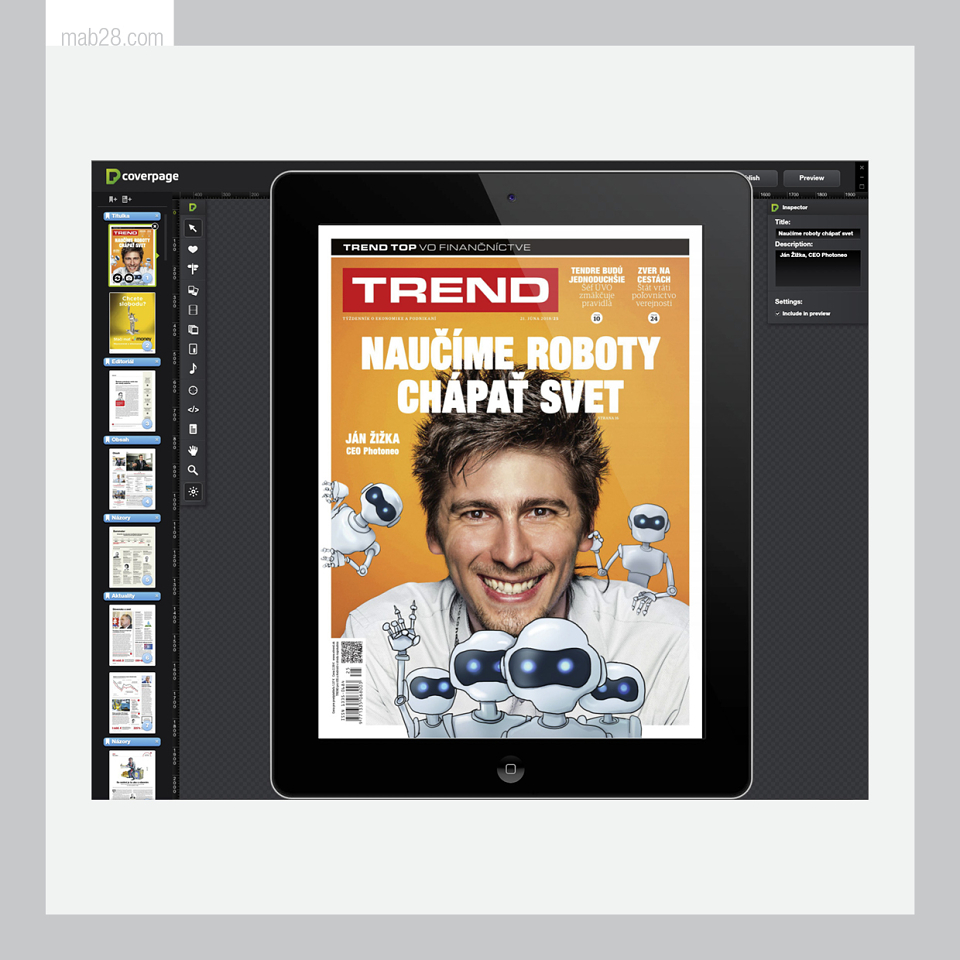Screen dimensions: 960x960
Task: Select the Názory section above the cartoon page
Action: 132,741
